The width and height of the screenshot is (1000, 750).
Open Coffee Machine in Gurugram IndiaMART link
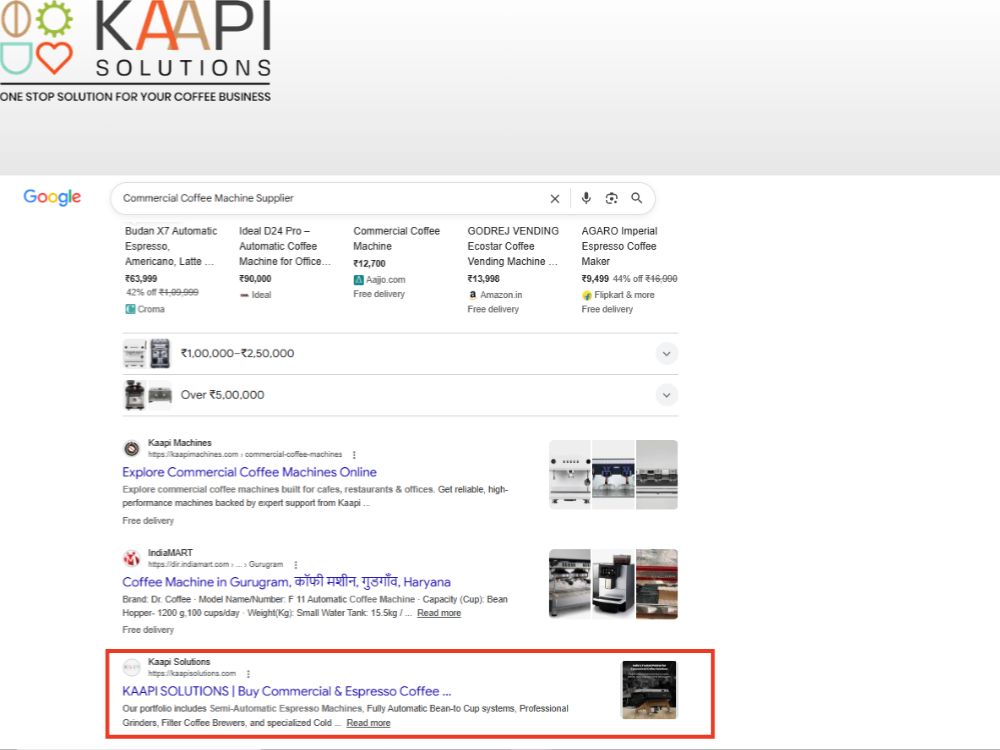tap(286, 582)
